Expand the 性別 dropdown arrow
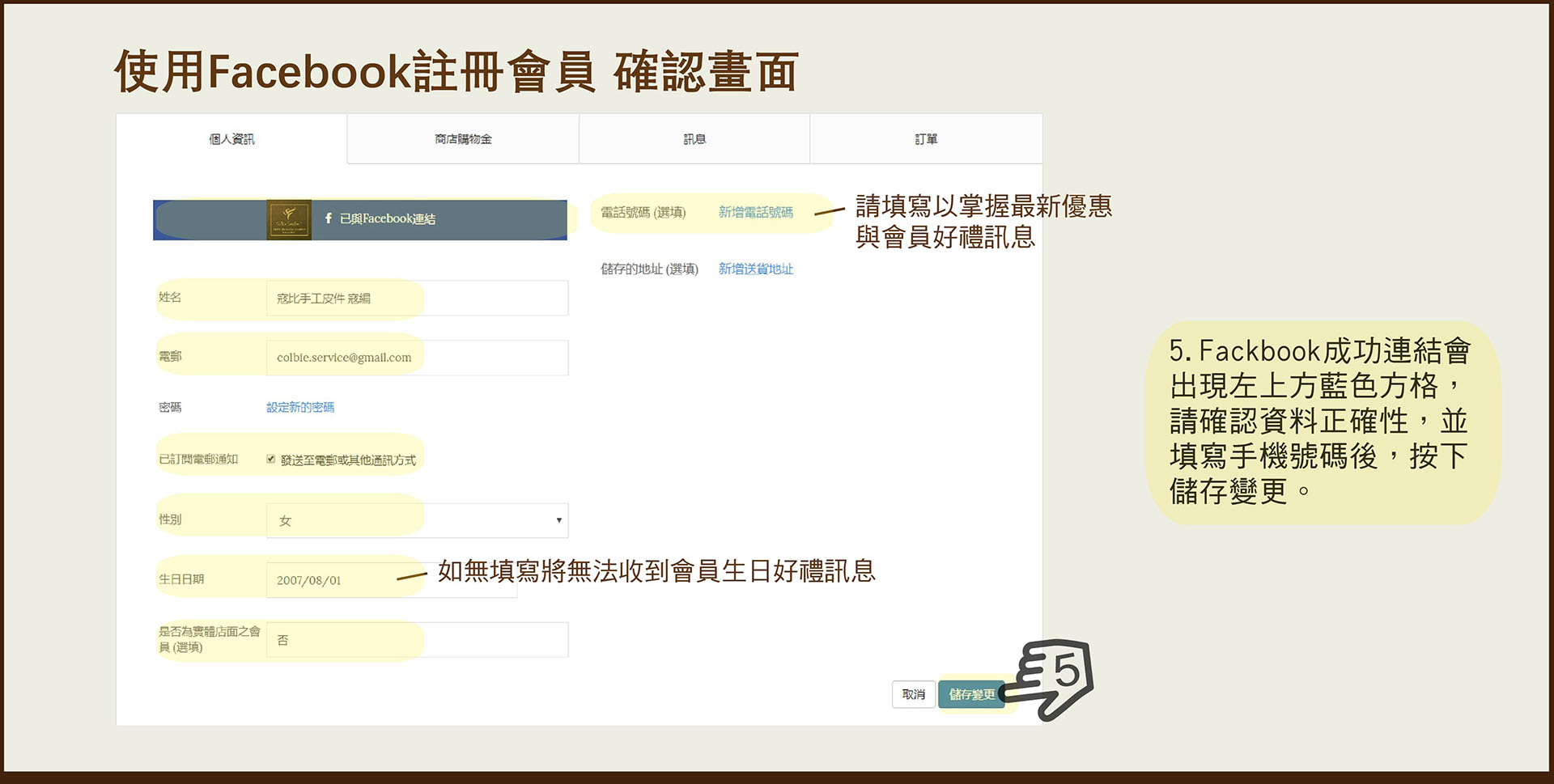 pyautogui.click(x=558, y=520)
